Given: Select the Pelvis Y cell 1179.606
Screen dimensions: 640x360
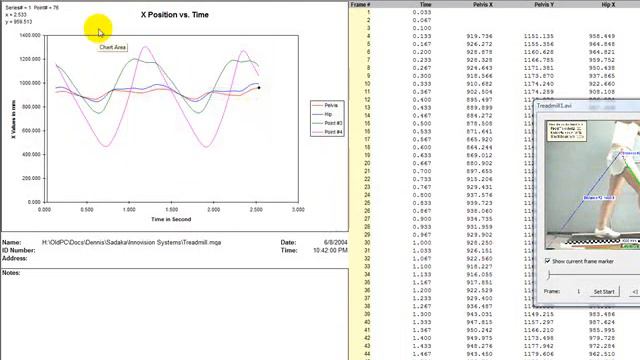Looking at the screenshot, I should tap(539, 354).
